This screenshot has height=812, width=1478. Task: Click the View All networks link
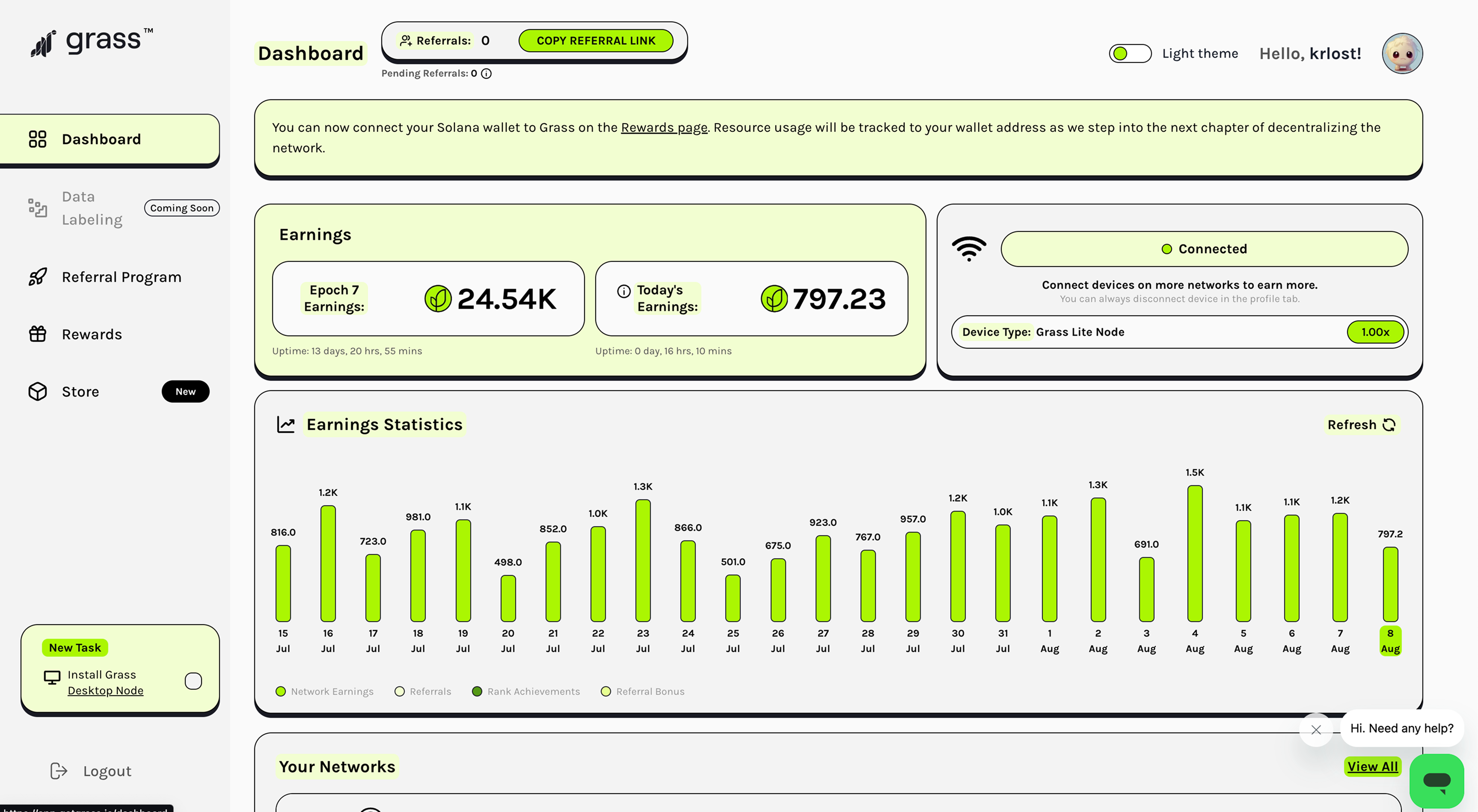[1372, 766]
